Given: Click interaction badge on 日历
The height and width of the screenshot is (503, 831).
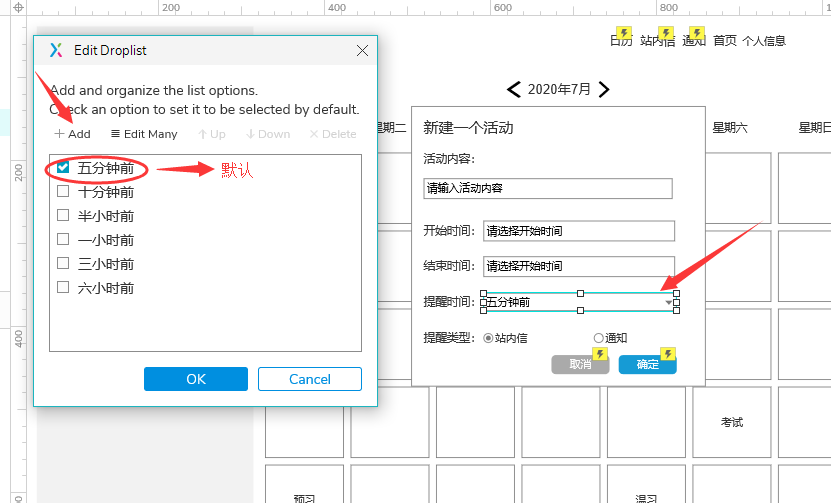Looking at the screenshot, I should (x=623, y=33).
